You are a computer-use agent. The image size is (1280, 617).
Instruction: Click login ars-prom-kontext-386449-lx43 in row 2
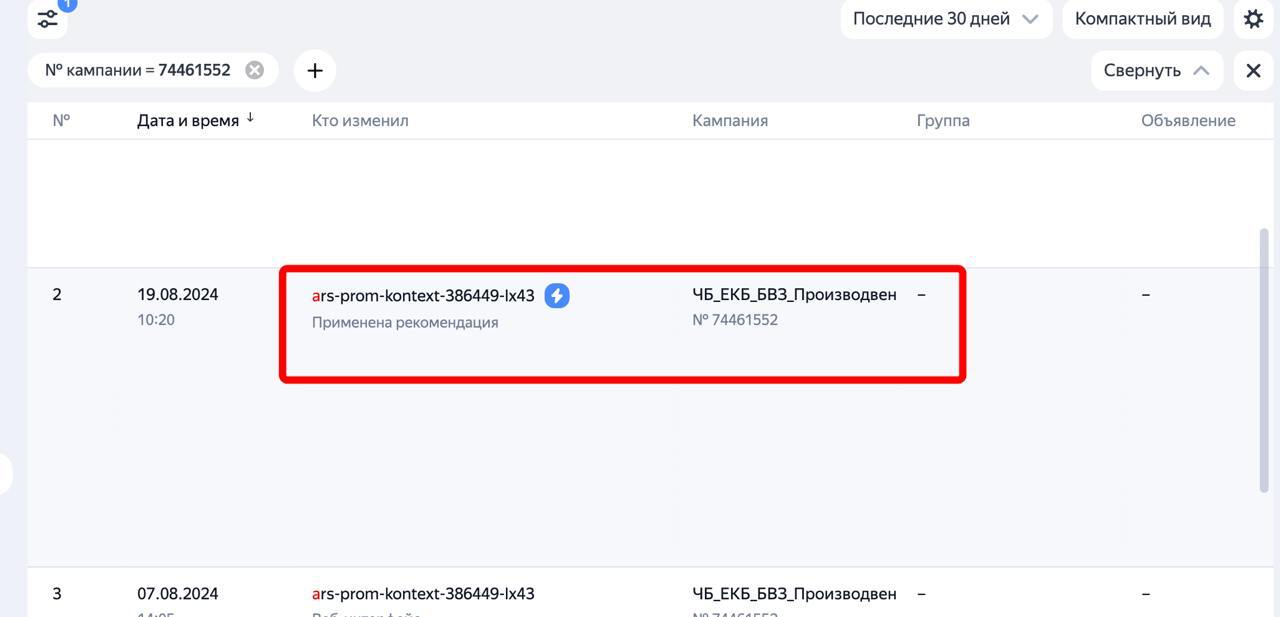pos(424,294)
